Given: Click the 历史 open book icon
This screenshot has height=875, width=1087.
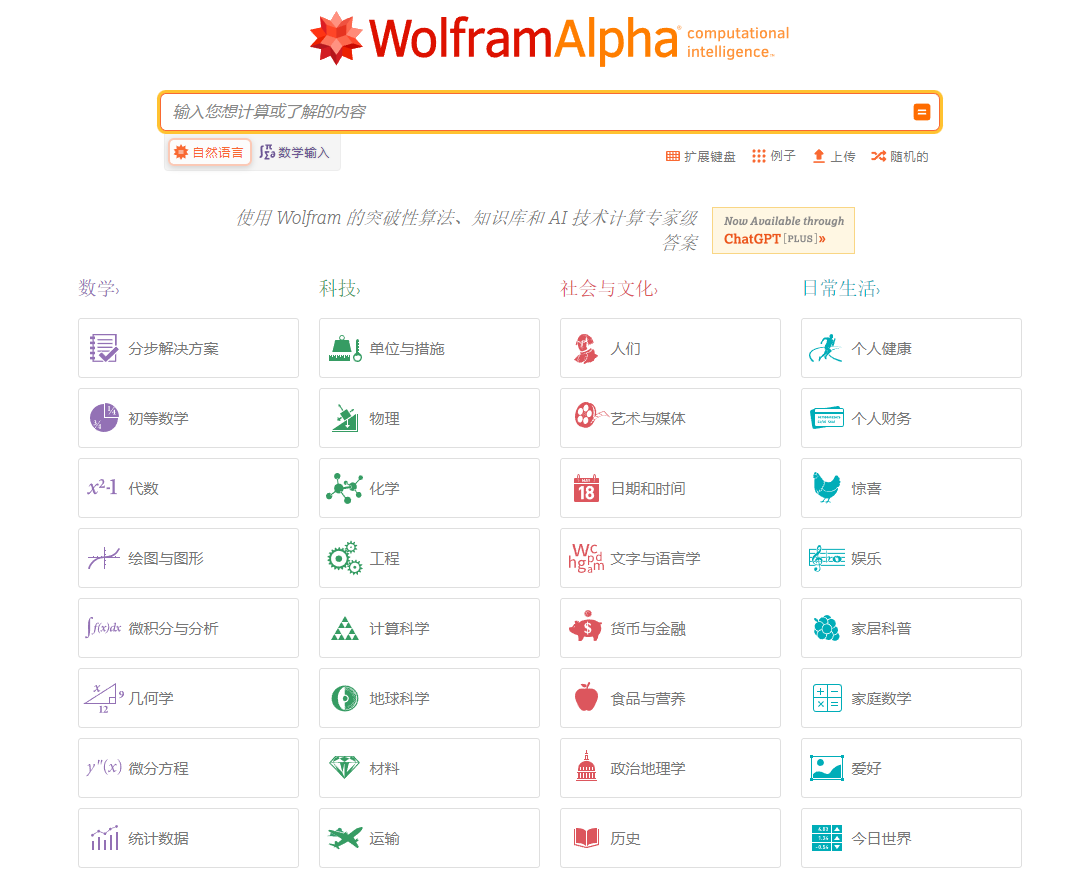Looking at the screenshot, I should [x=586, y=838].
